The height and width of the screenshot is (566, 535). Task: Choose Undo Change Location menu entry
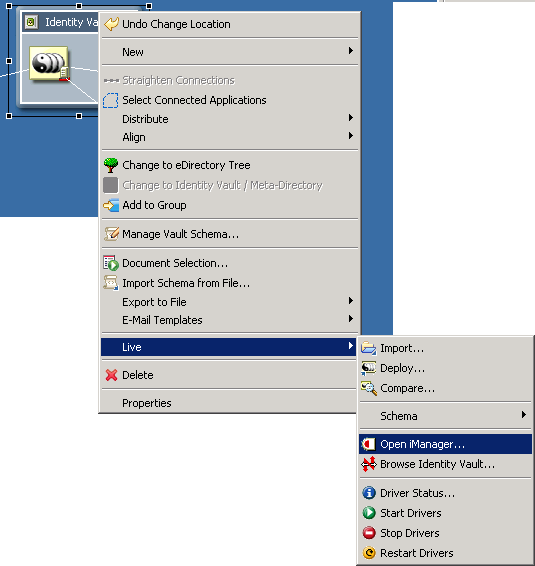point(230,24)
